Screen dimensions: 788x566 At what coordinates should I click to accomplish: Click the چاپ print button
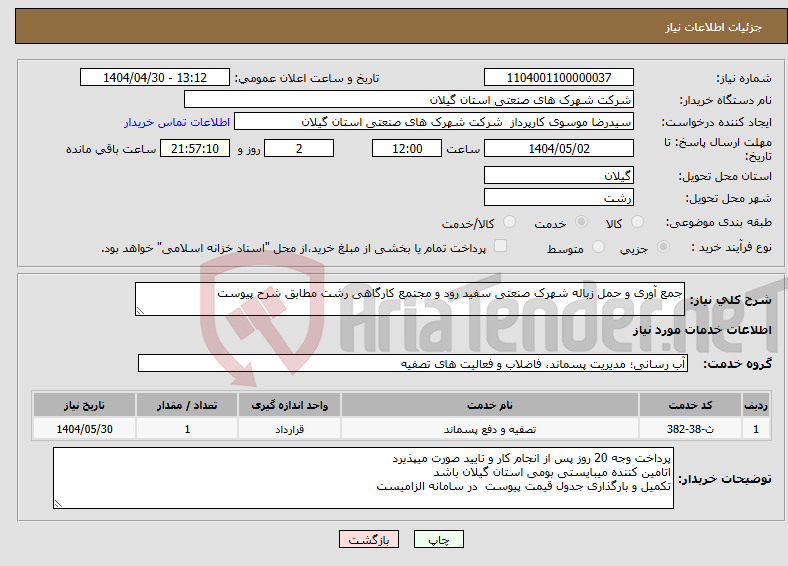point(439,539)
